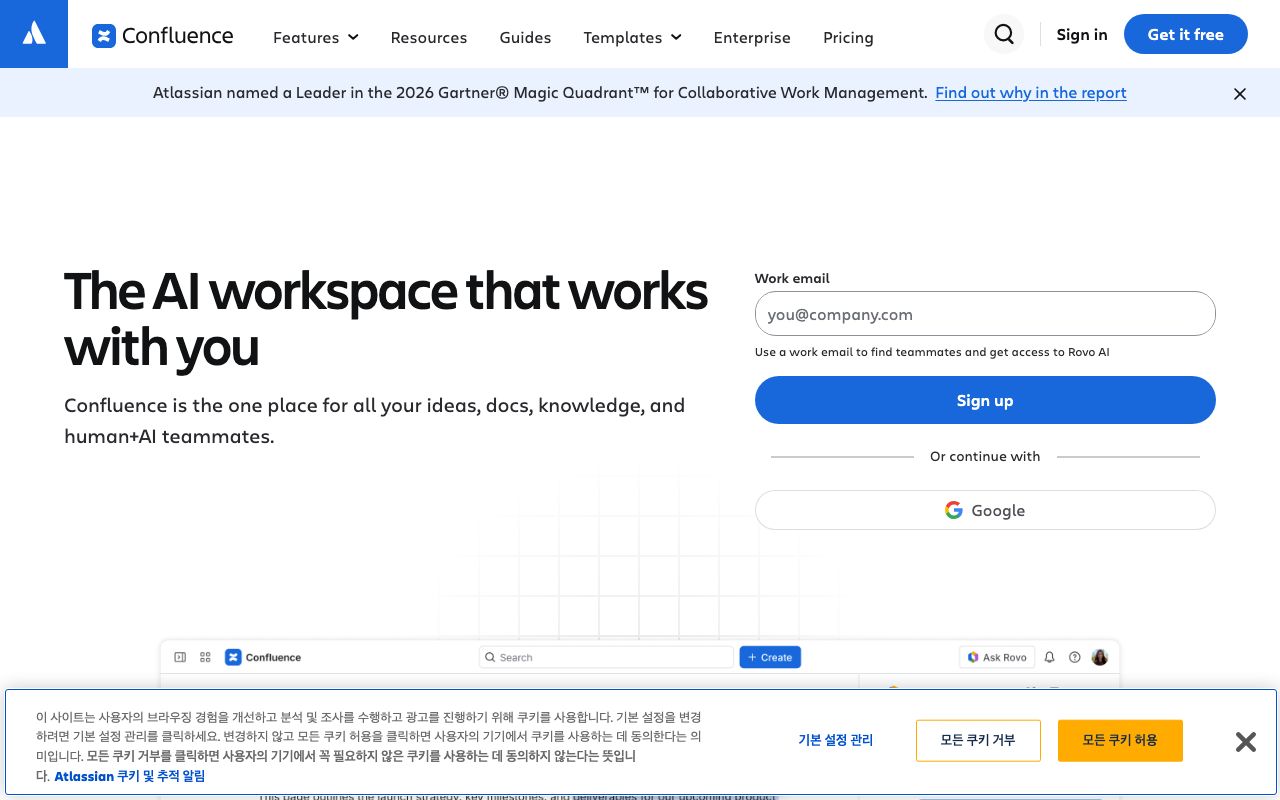Click the bell notifications icon in the preview
The width and height of the screenshot is (1280, 800).
1049,657
